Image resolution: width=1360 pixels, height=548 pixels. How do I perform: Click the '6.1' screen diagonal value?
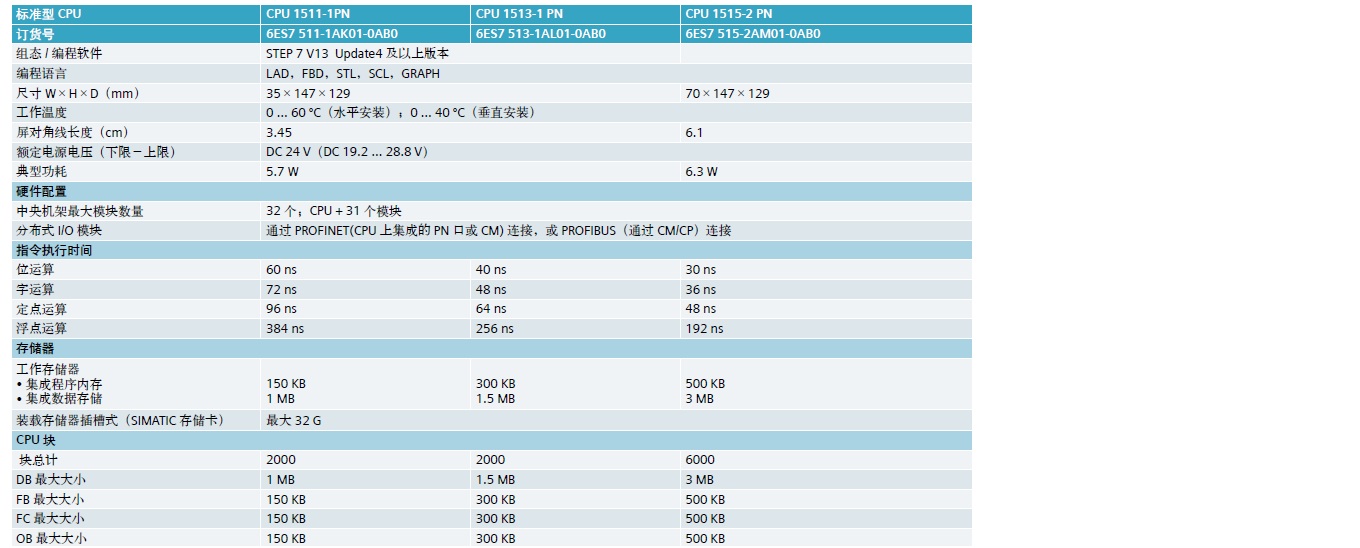point(694,132)
